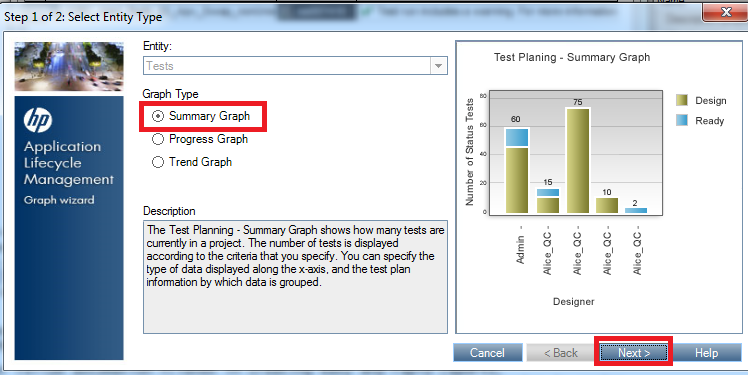Click the HP logo icon
The width and height of the screenshot is (748, 375).
click(x=38, y=120)
